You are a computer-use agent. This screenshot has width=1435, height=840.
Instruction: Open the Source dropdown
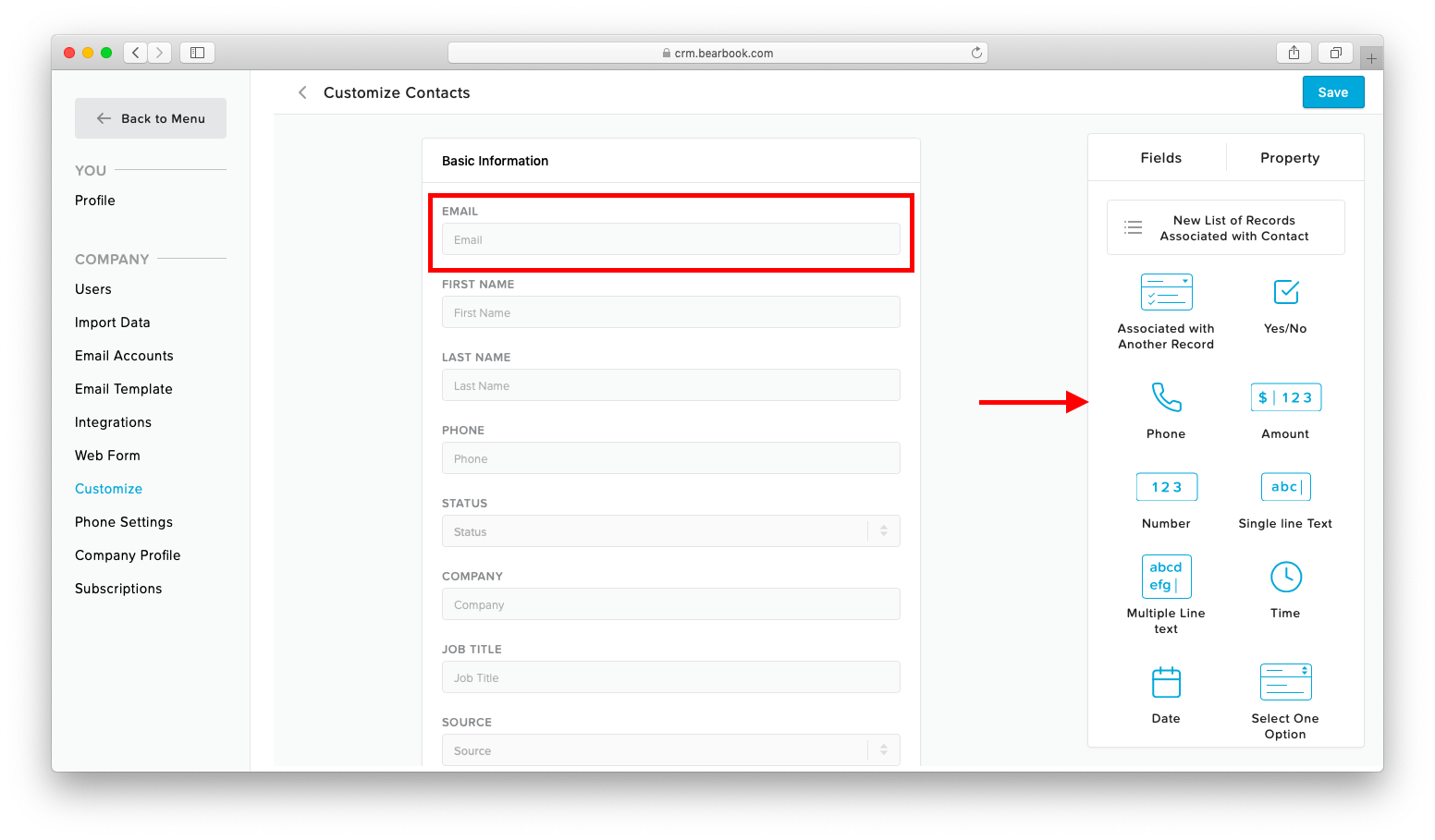click(x=671, y=750)
